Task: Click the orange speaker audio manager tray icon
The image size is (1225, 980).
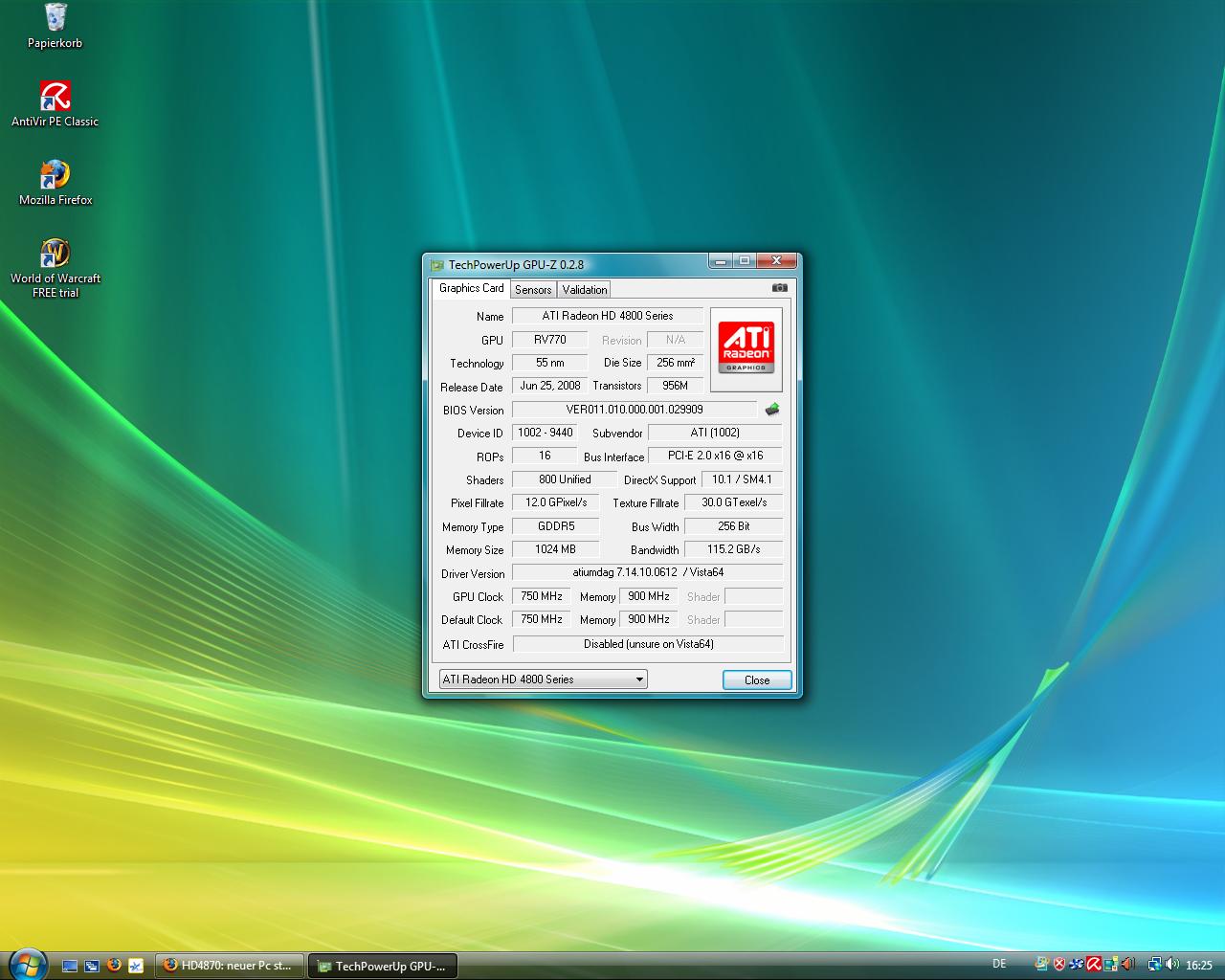Action: (1128, 964)
